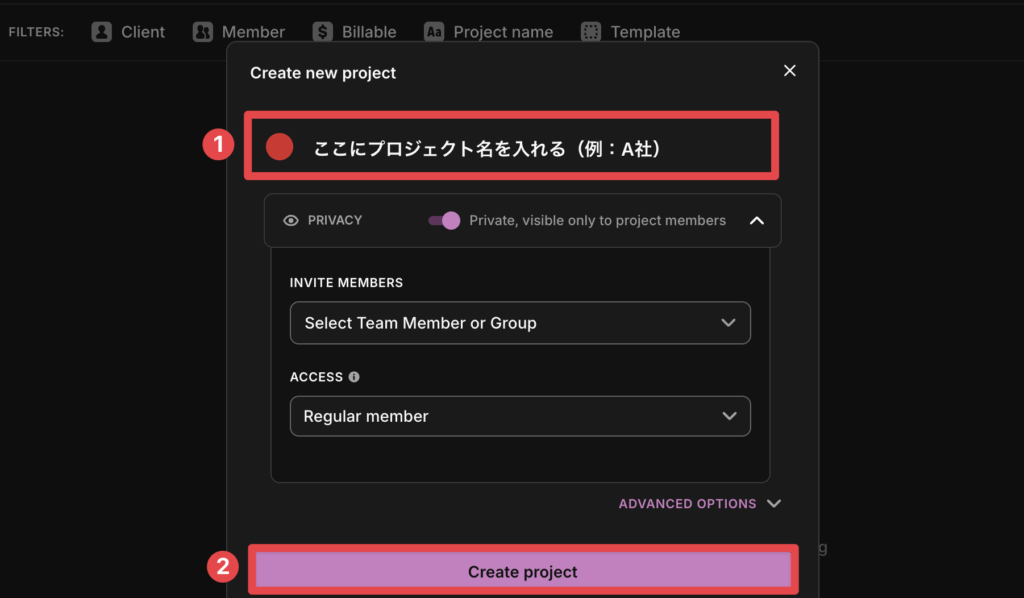Collapse the Privacy section with the chevron

[x=756, y=220]
